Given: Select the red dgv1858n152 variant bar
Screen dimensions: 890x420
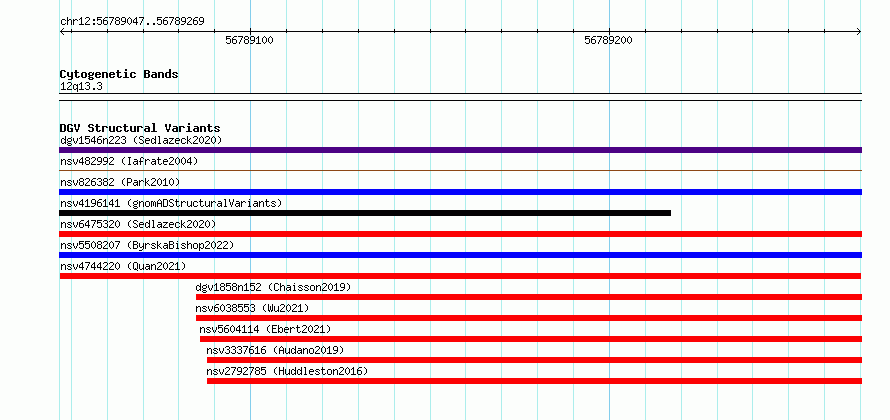Looking at the screenshot, I should point(529,297).
